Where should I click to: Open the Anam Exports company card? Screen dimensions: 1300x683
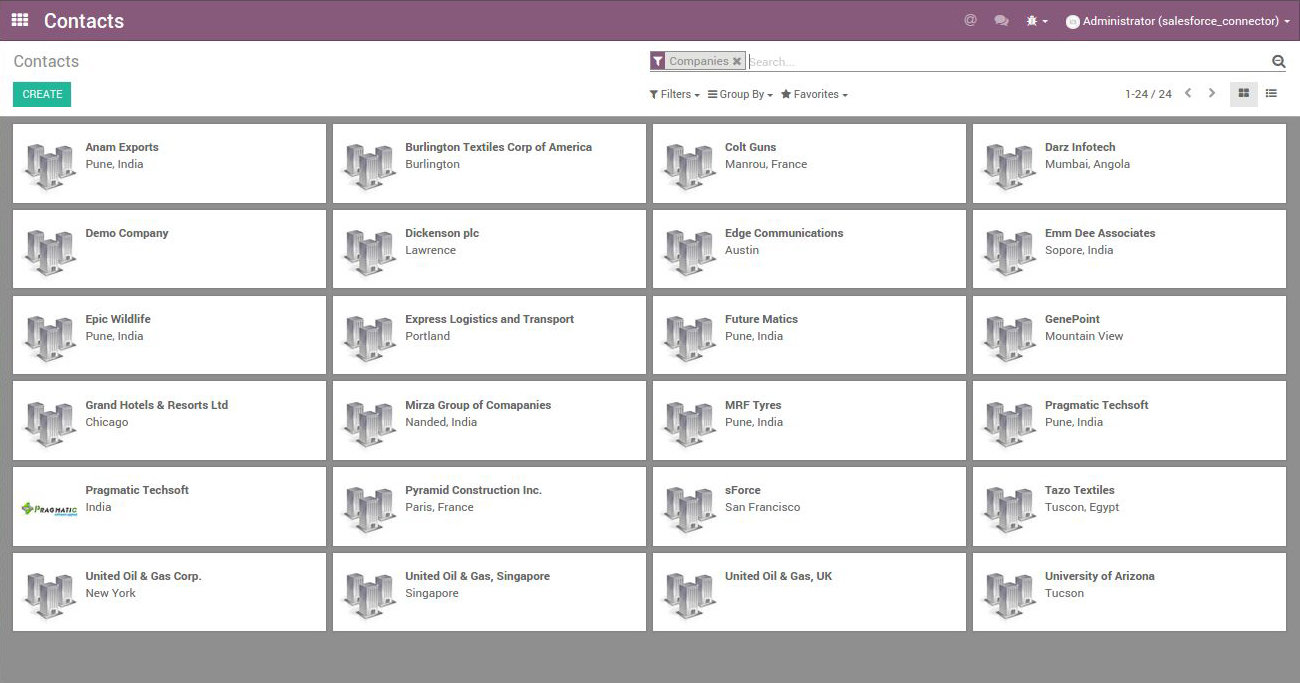169,164
